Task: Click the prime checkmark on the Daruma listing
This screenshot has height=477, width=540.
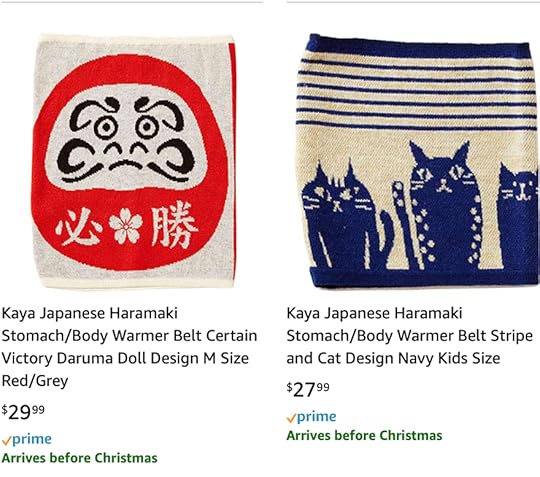Action: pos(6,441)
